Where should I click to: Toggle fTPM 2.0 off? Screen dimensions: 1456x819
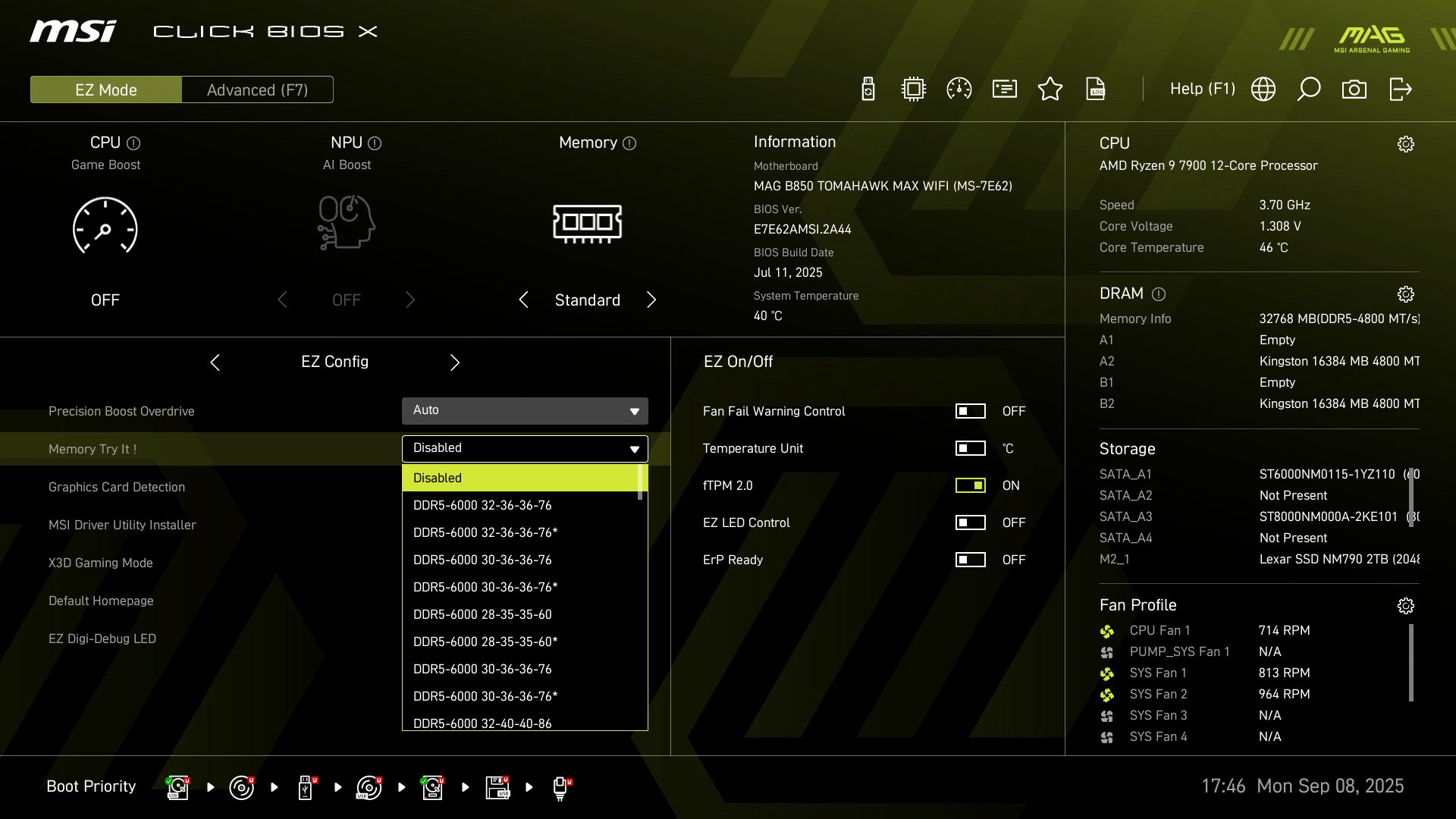pyautogui.click(x=970, y=485)
